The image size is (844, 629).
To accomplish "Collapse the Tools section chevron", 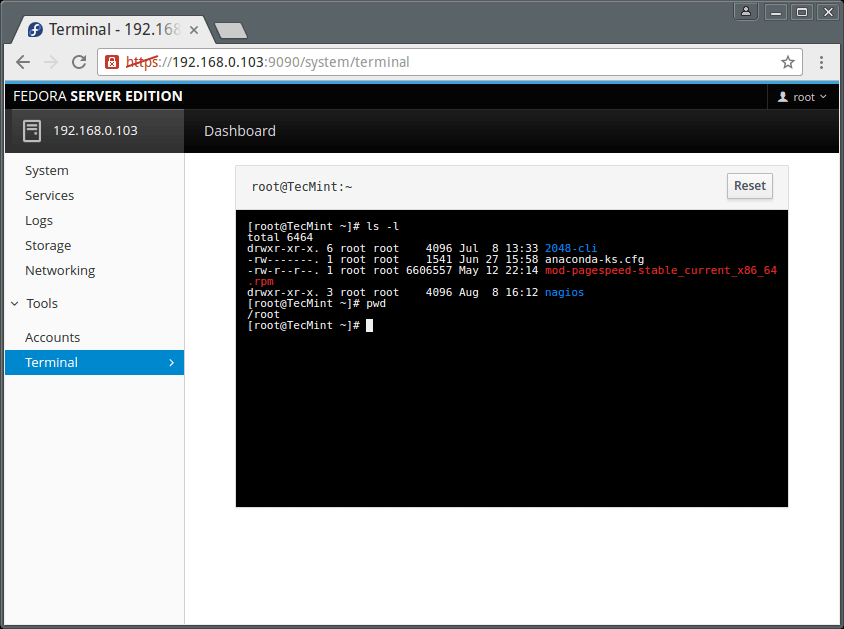I will coord(14,304).
